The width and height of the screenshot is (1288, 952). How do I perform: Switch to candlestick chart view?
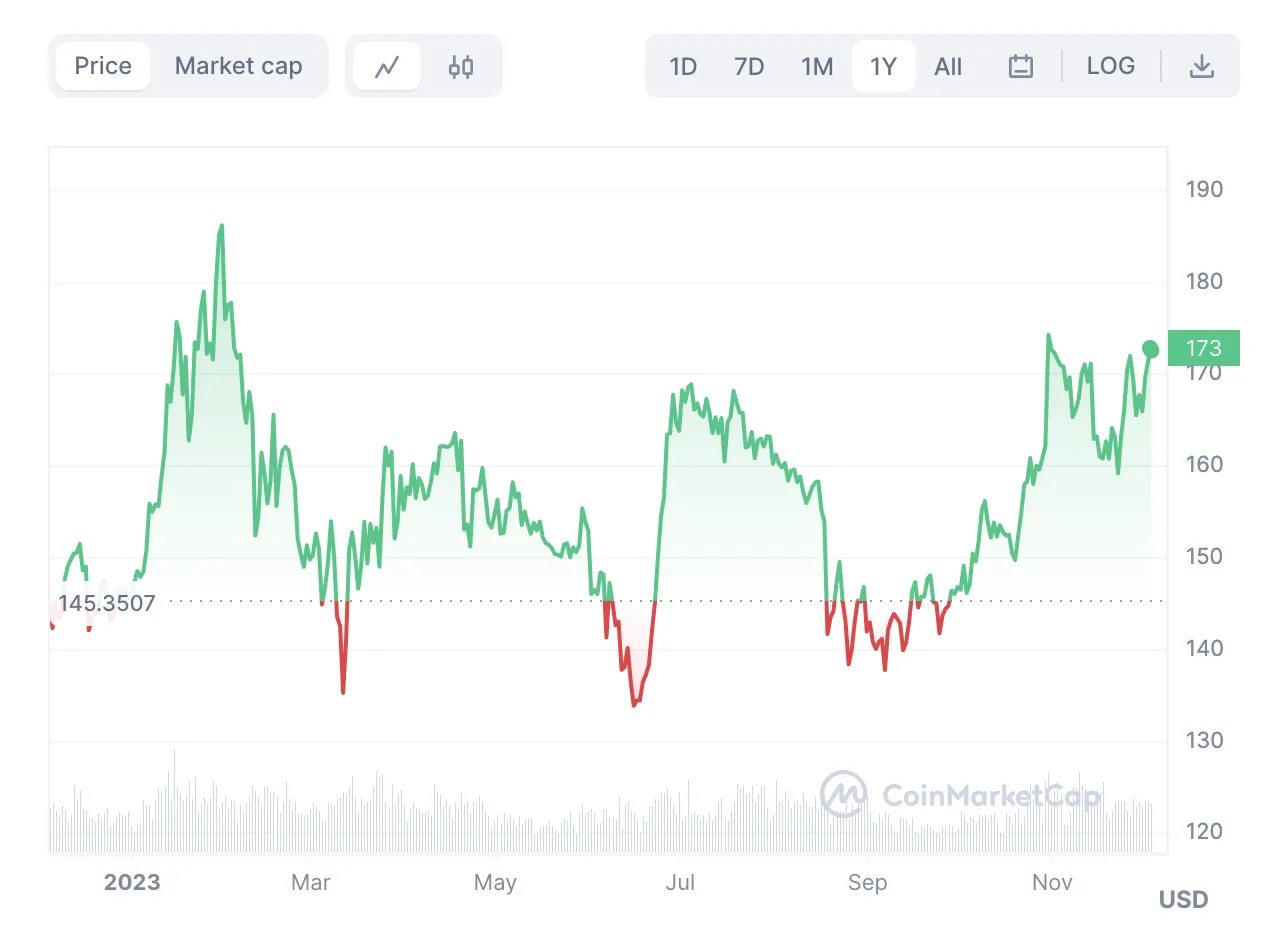[x=461, y=67]
